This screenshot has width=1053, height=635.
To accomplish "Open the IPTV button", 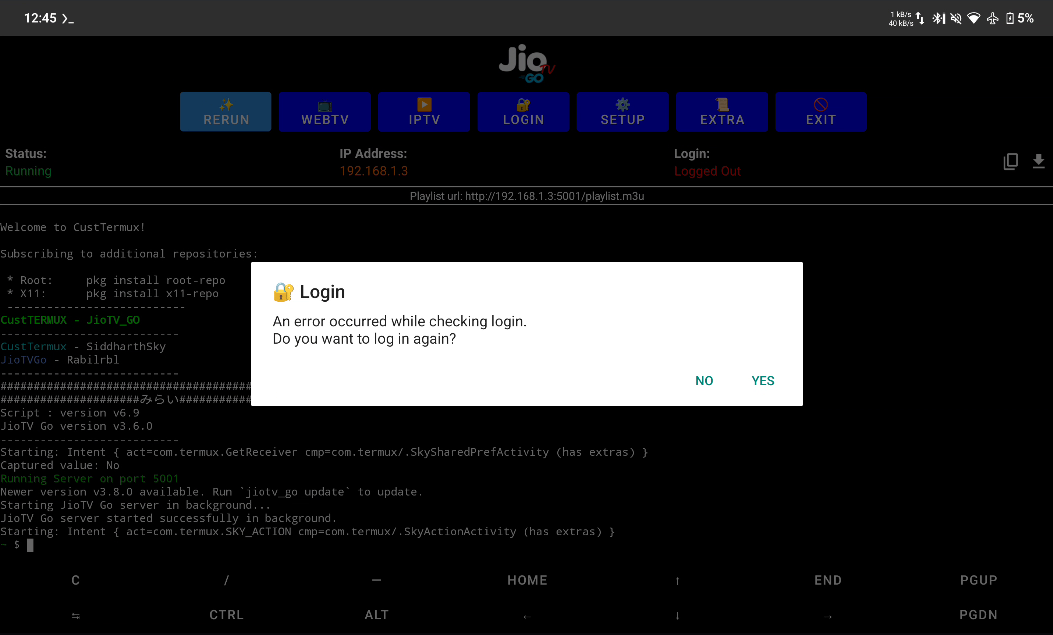I will 424,112.
